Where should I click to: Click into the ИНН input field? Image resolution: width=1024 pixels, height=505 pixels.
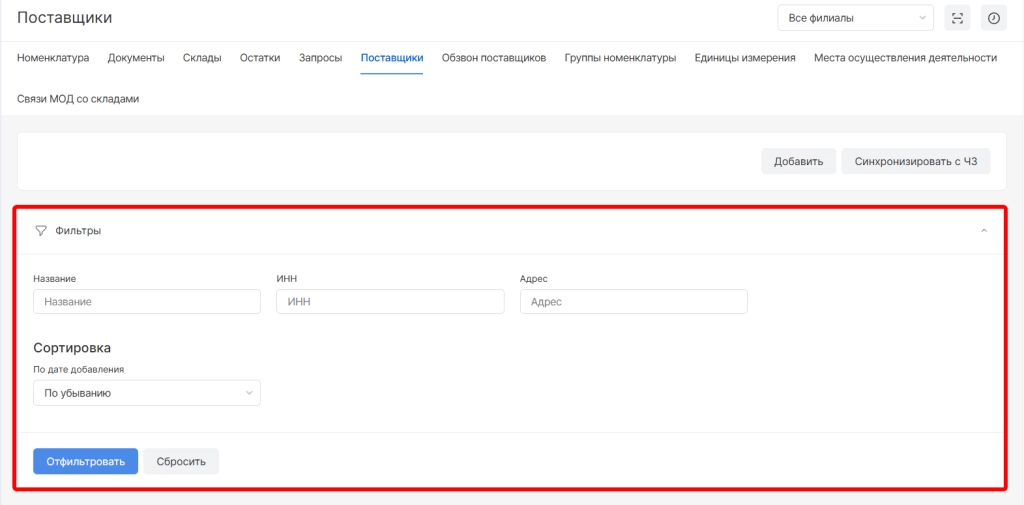coord(390,302)
